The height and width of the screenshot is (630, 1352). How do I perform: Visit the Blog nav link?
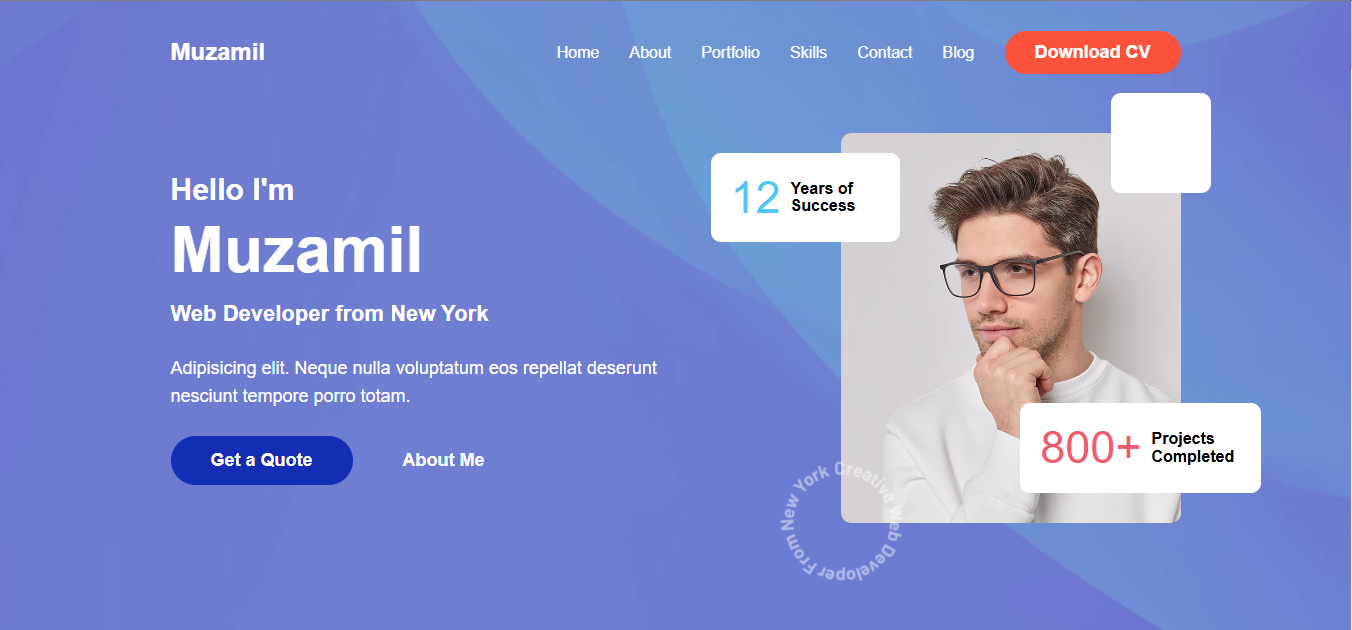[958, 52]
